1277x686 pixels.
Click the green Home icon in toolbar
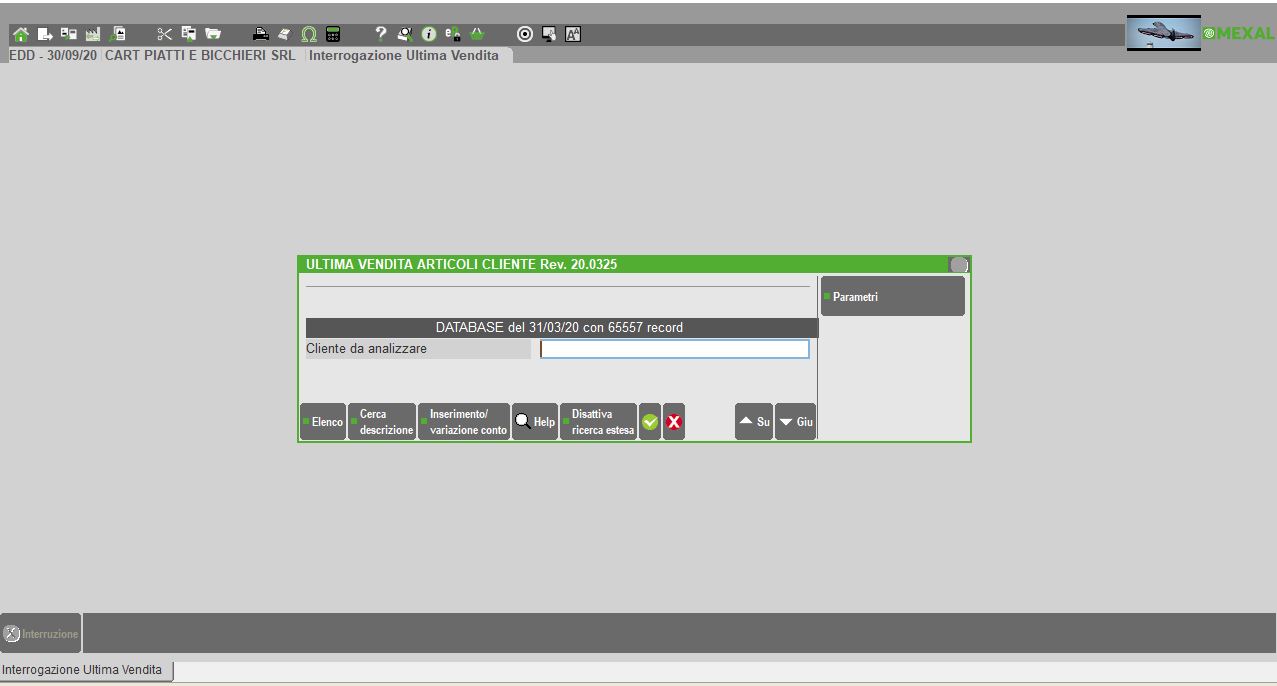pyautogui.click(x=20, y=35)
